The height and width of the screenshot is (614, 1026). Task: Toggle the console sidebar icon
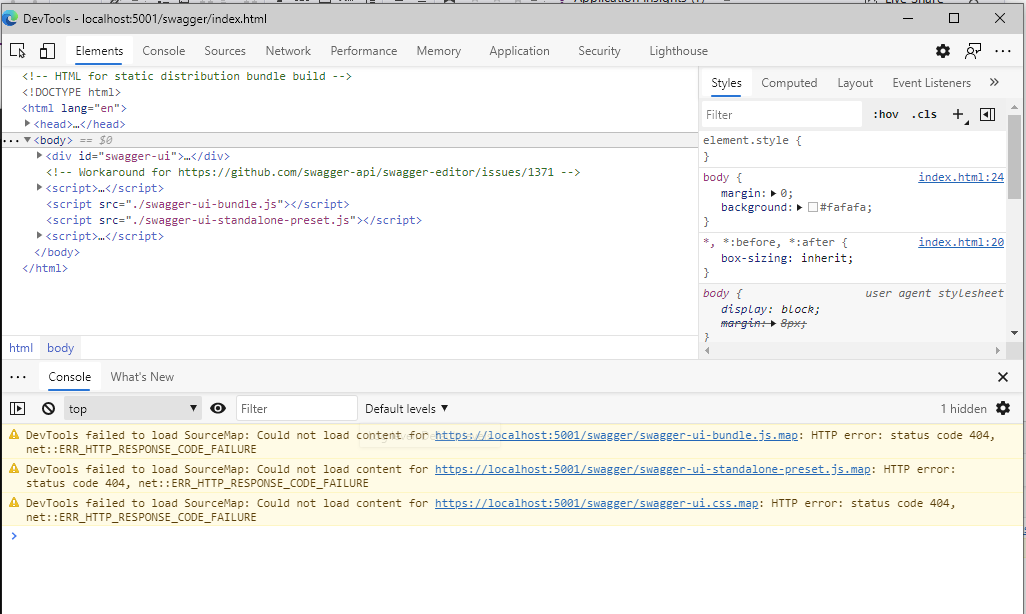[18, 408]
